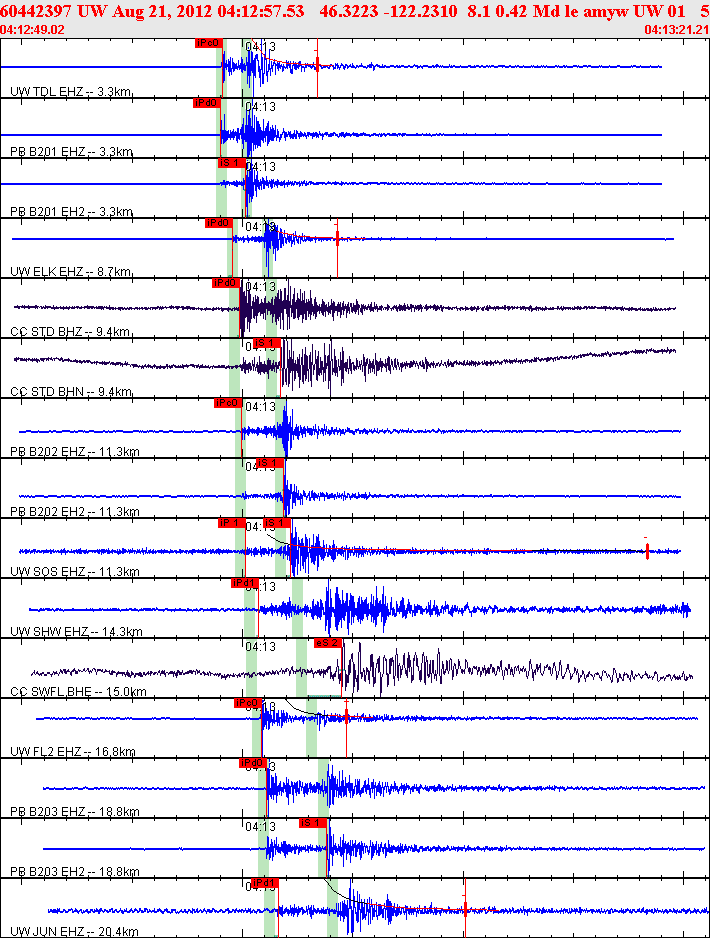710x938 pixels.
Task: Click the window end time 04:13:21.21
Action: coord(677,29)
